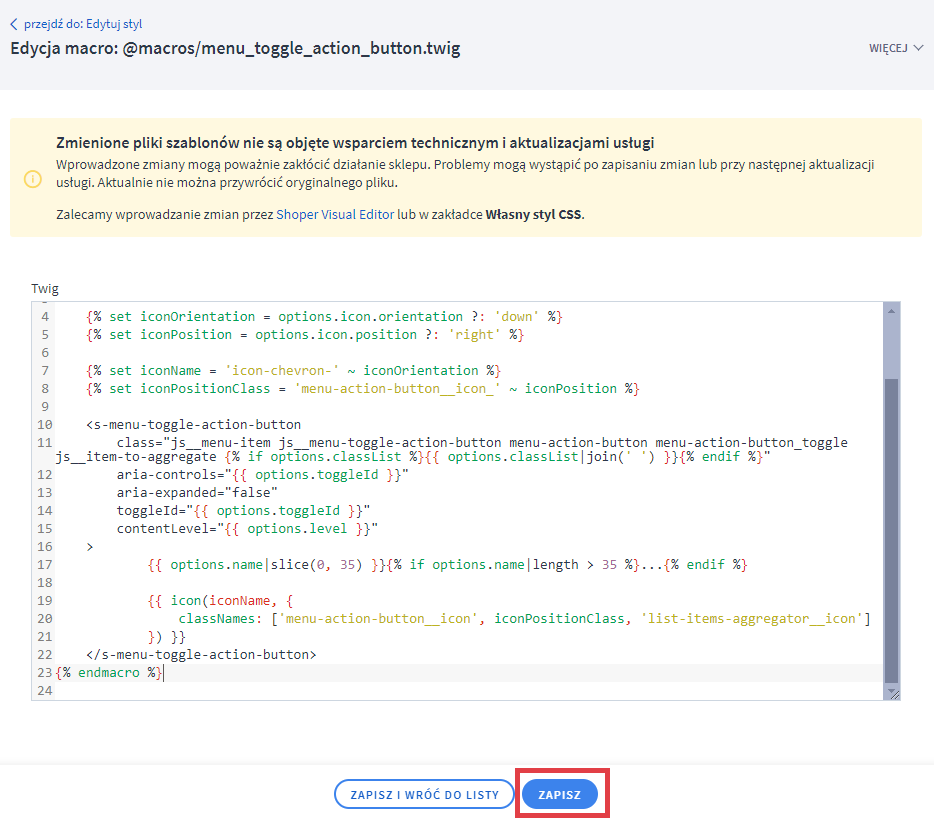Click the info icon in yellow warning
This screenshot has height=821, width=934.
point(33,178)
